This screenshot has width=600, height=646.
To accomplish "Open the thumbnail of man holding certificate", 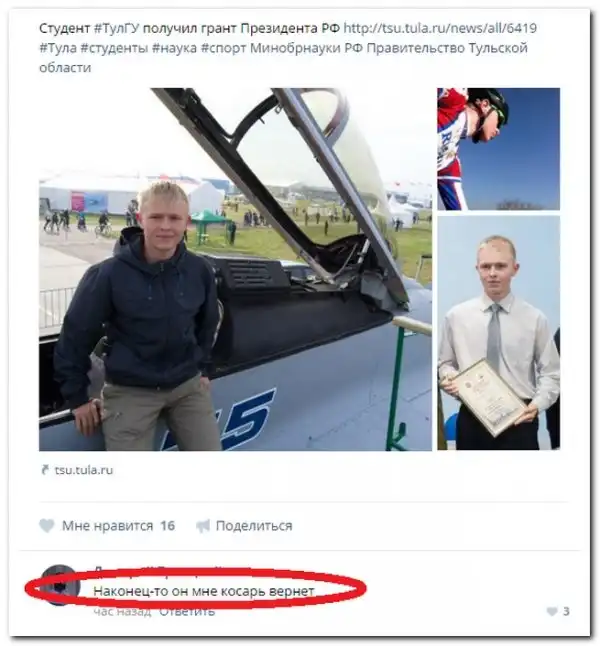I will click(498, 332).
